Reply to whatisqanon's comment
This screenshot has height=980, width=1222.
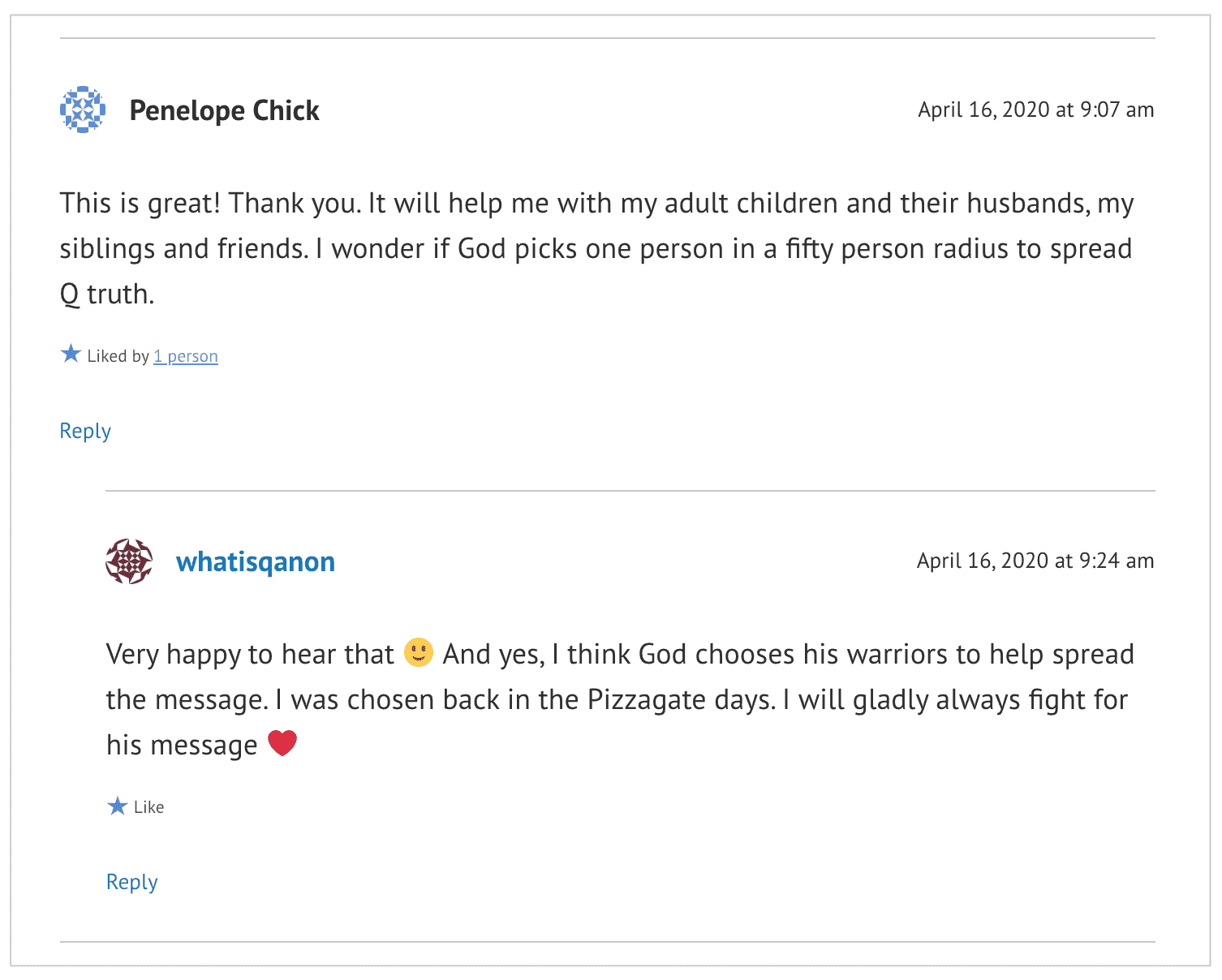click(131, 882)
